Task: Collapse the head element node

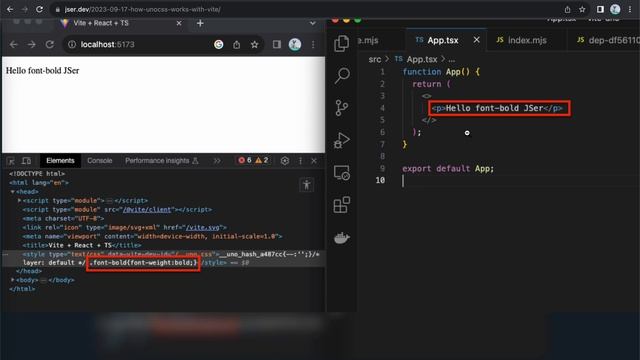Action: pos(12,191)
